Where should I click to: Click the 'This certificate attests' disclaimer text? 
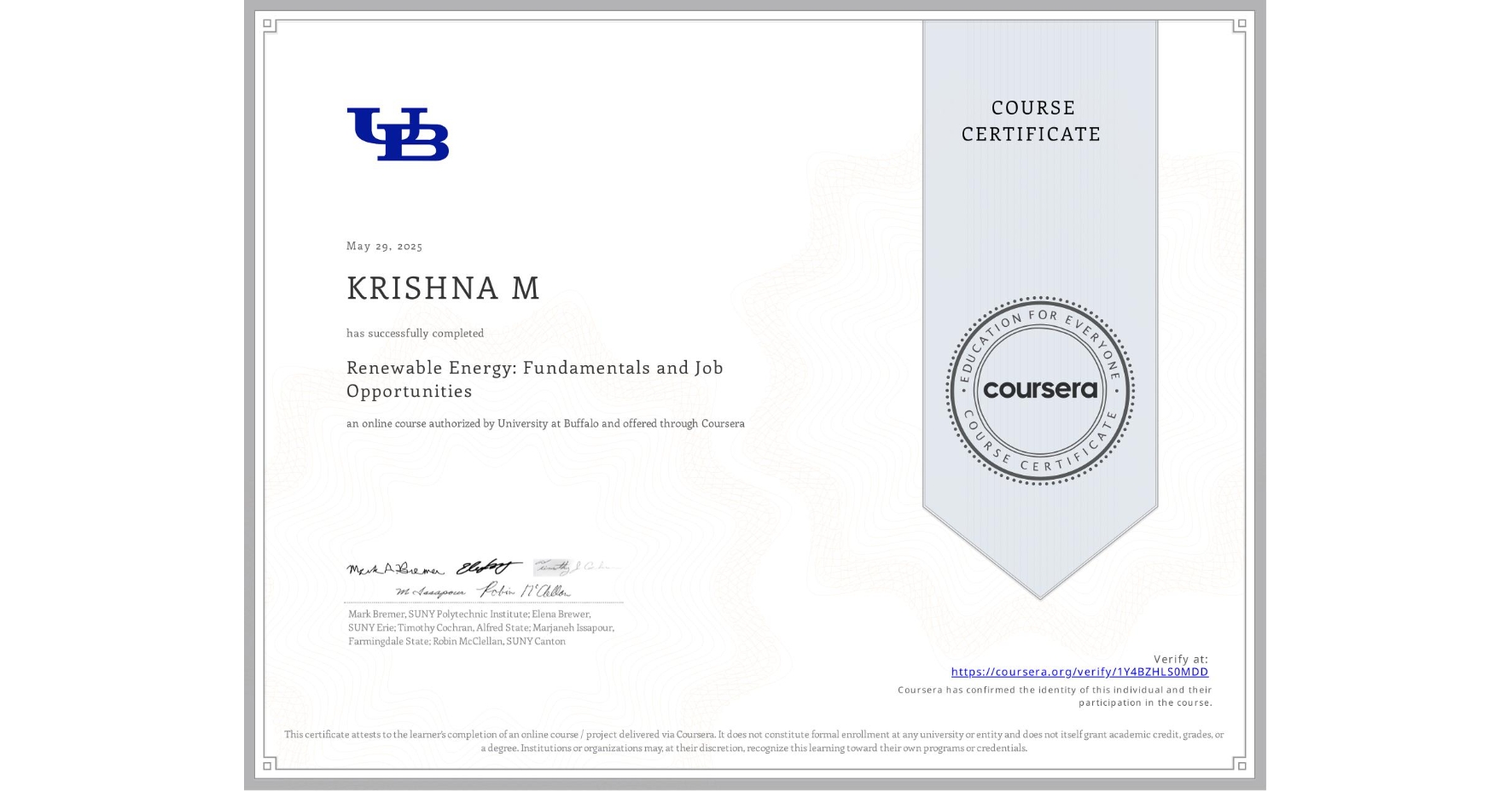pos(754,741)
